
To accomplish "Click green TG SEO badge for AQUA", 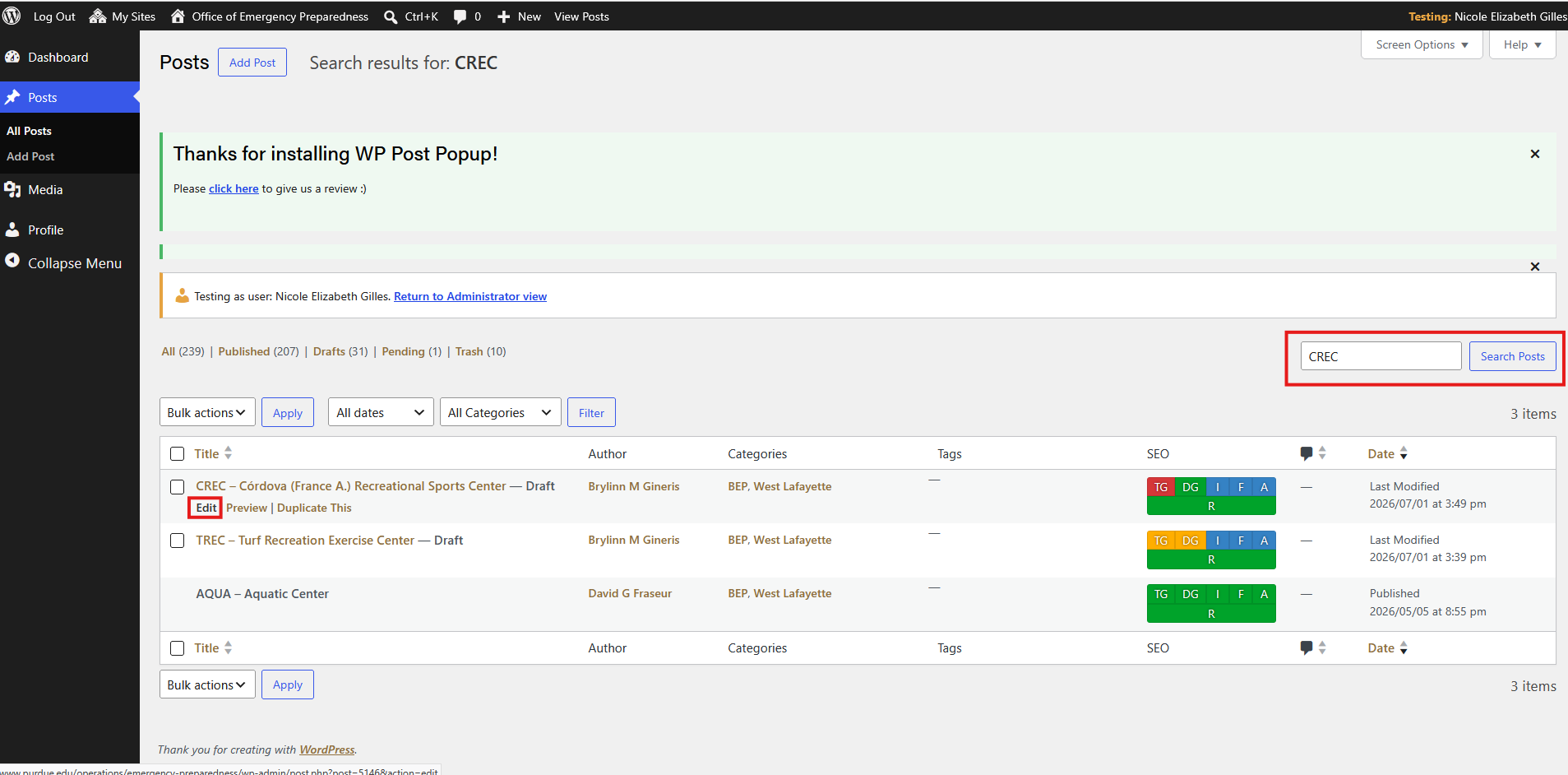I will (x=1161, y=594).
